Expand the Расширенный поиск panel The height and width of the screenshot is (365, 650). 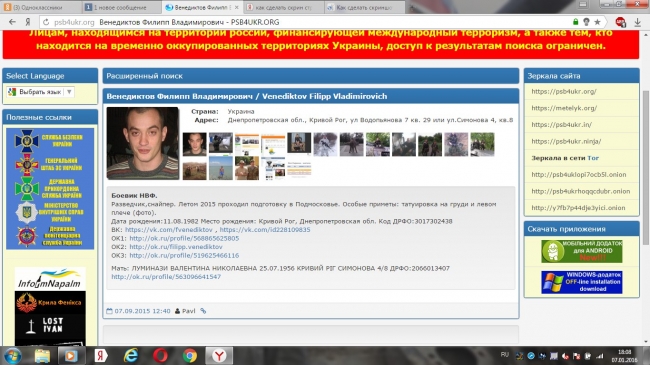pos(310,76)
